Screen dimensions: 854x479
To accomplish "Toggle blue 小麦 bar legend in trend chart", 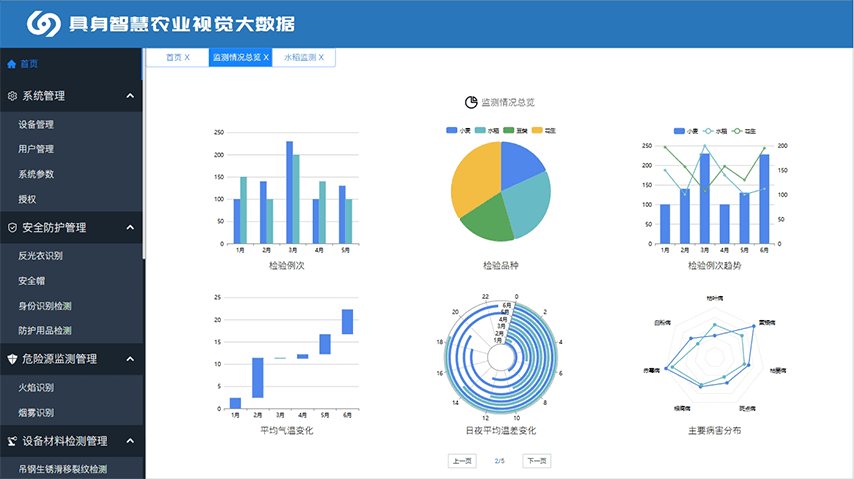I will 686,131.
